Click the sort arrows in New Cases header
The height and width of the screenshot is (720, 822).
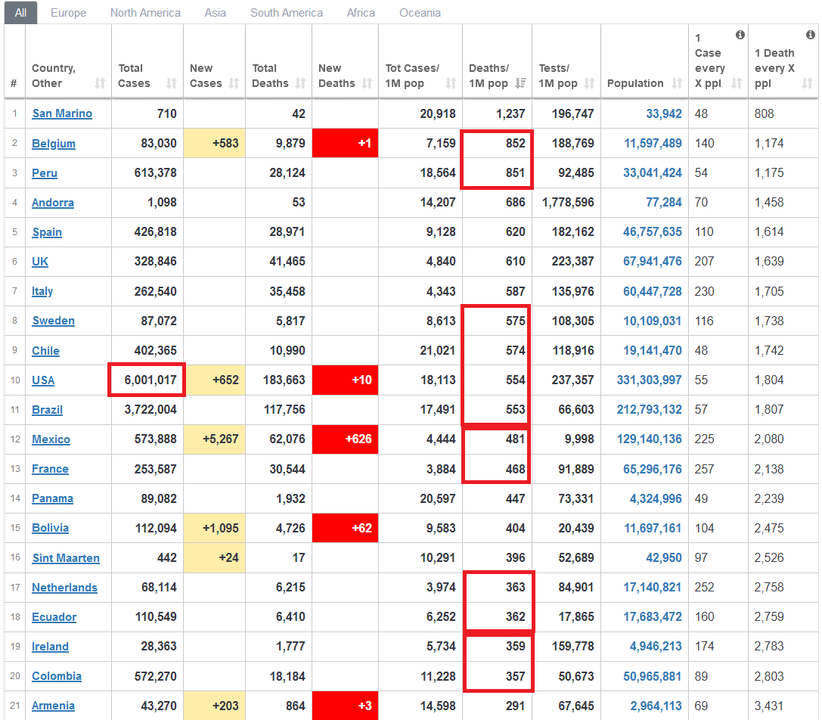click(x=238, y=83)
